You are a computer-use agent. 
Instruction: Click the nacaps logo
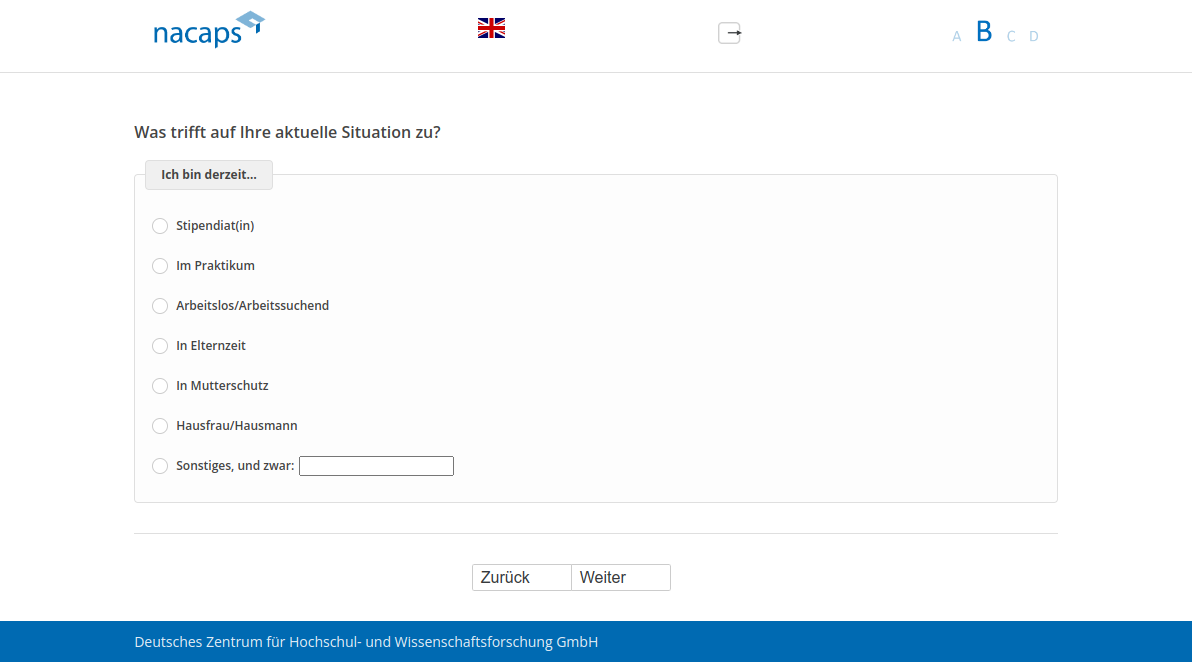[x=208, y=30]
